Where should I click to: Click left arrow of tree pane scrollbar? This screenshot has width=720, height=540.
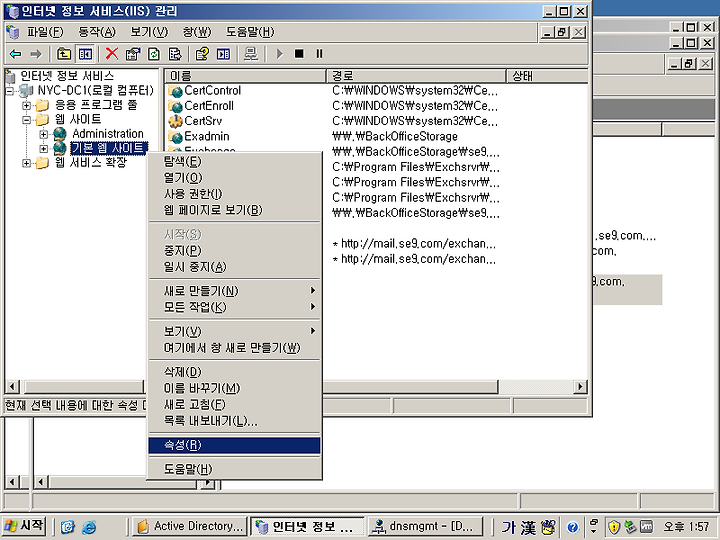pos(12,387)
